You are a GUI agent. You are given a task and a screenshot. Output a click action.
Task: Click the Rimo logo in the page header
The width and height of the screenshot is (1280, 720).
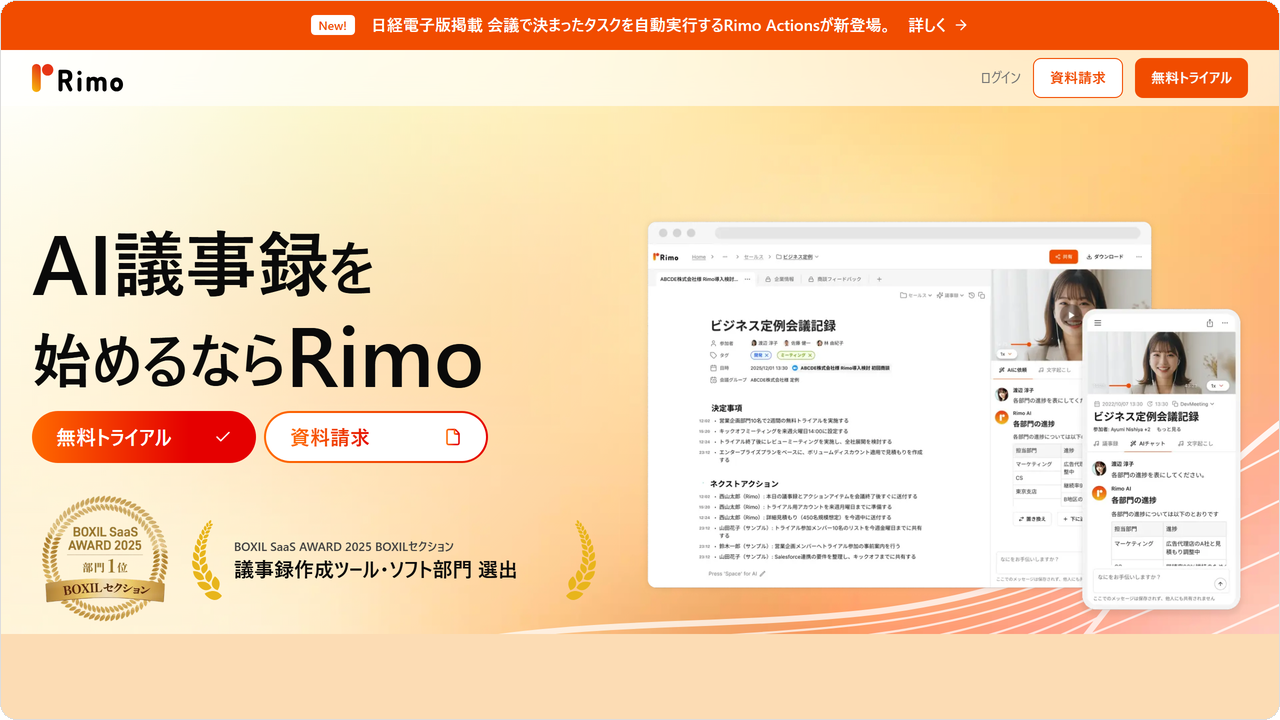click(x=78, y=78)
